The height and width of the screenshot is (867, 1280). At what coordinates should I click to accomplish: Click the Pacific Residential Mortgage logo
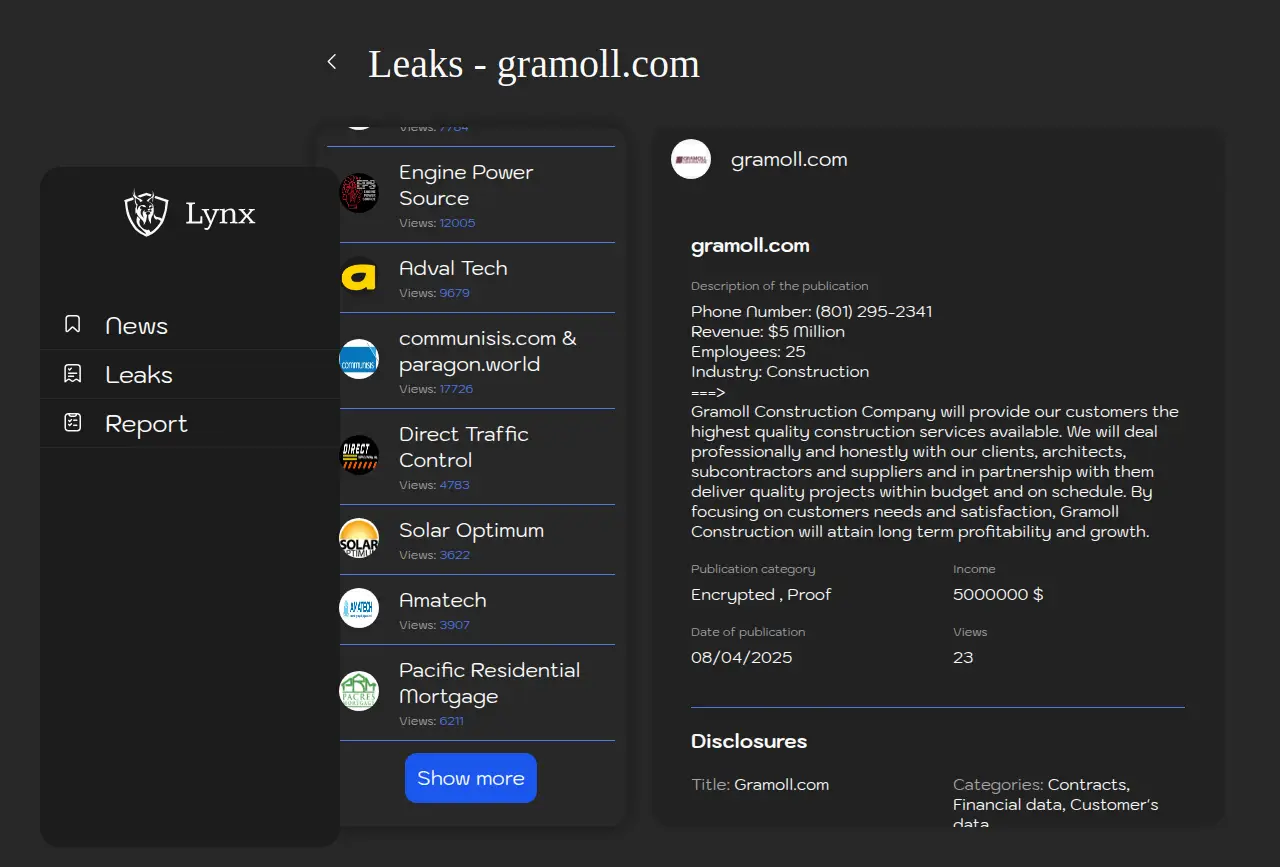pos(359,691)
